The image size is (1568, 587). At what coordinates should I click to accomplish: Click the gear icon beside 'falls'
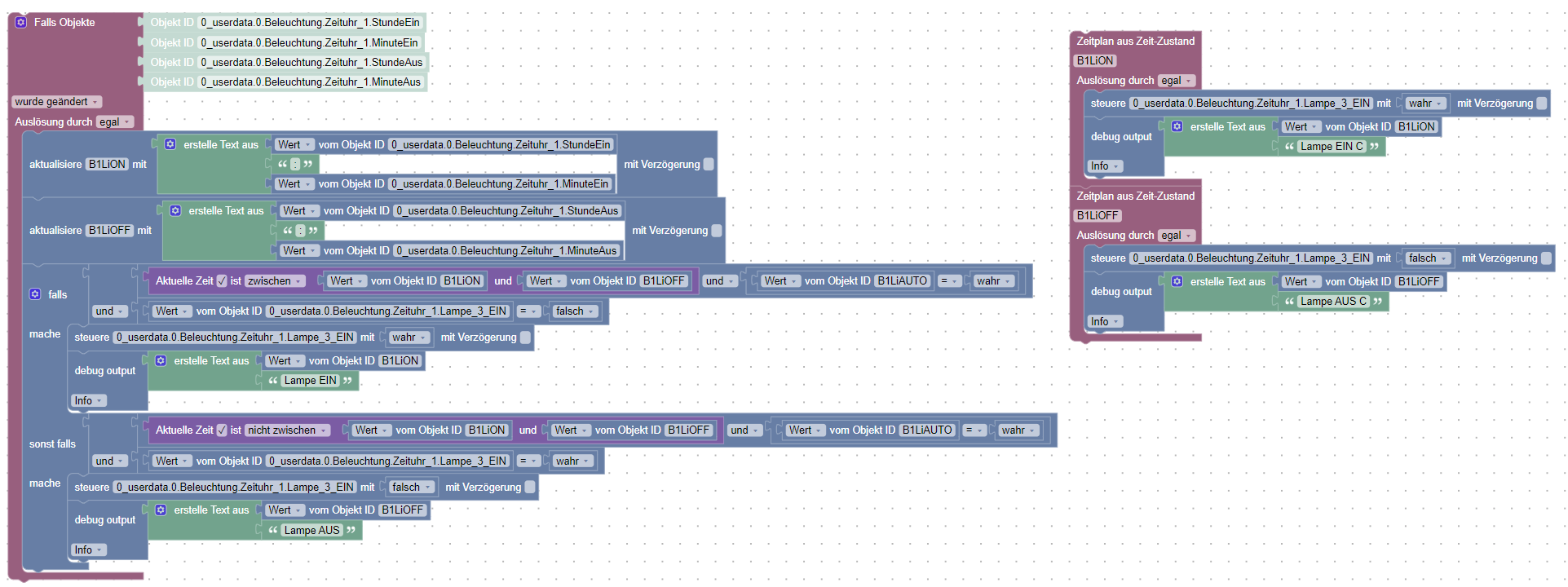pyautogui.click(x=35, y=294)
